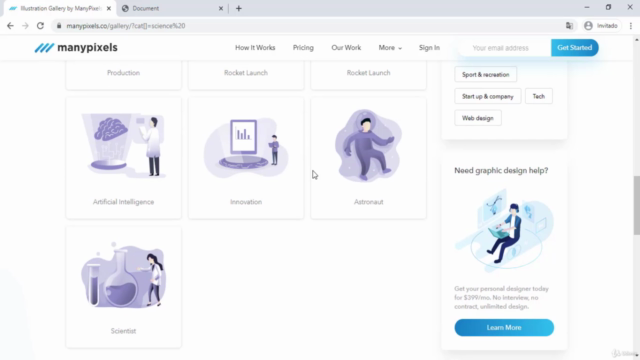Click the Get Started button
Viewport: 640px width, 360px height.
point(575,48)
